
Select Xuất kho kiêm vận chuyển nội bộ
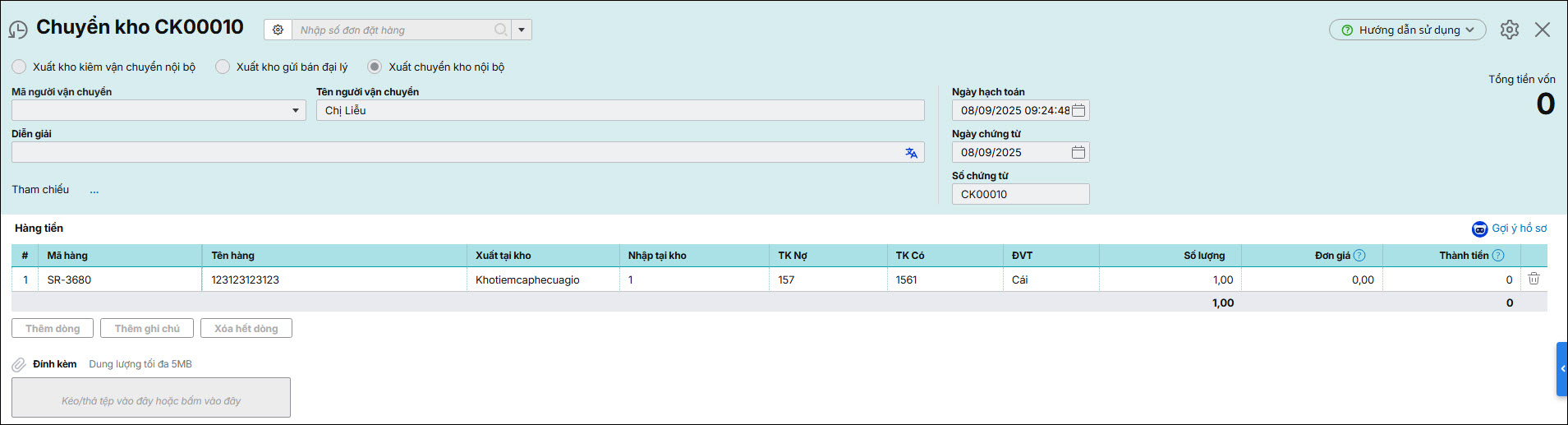(19, 67)
